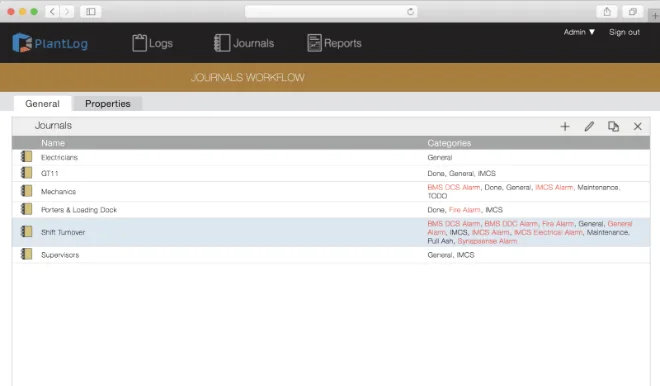Image resolution: width=660 pixels, height=386 pixels.
Task: Select the Mechanics journal name
Action: click(x=59, y=192)
